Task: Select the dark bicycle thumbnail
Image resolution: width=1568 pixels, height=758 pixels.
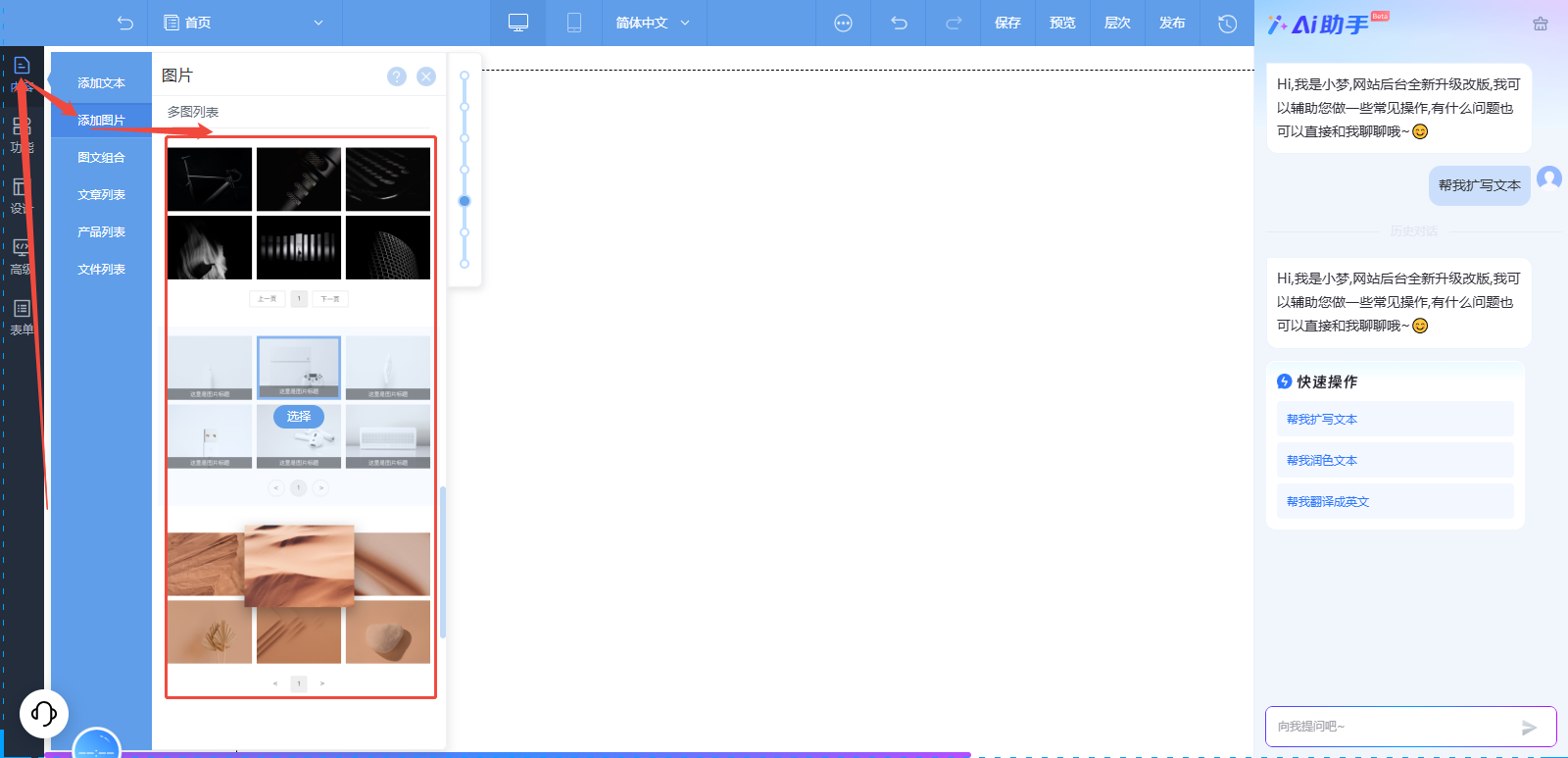Action: click(x=210, y=179)
